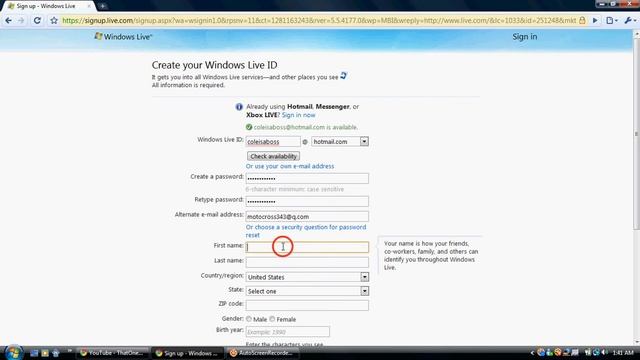Click the Windows Live ID username field
Viewport: 640px width, 360px height.
click(x=273, y=142)
